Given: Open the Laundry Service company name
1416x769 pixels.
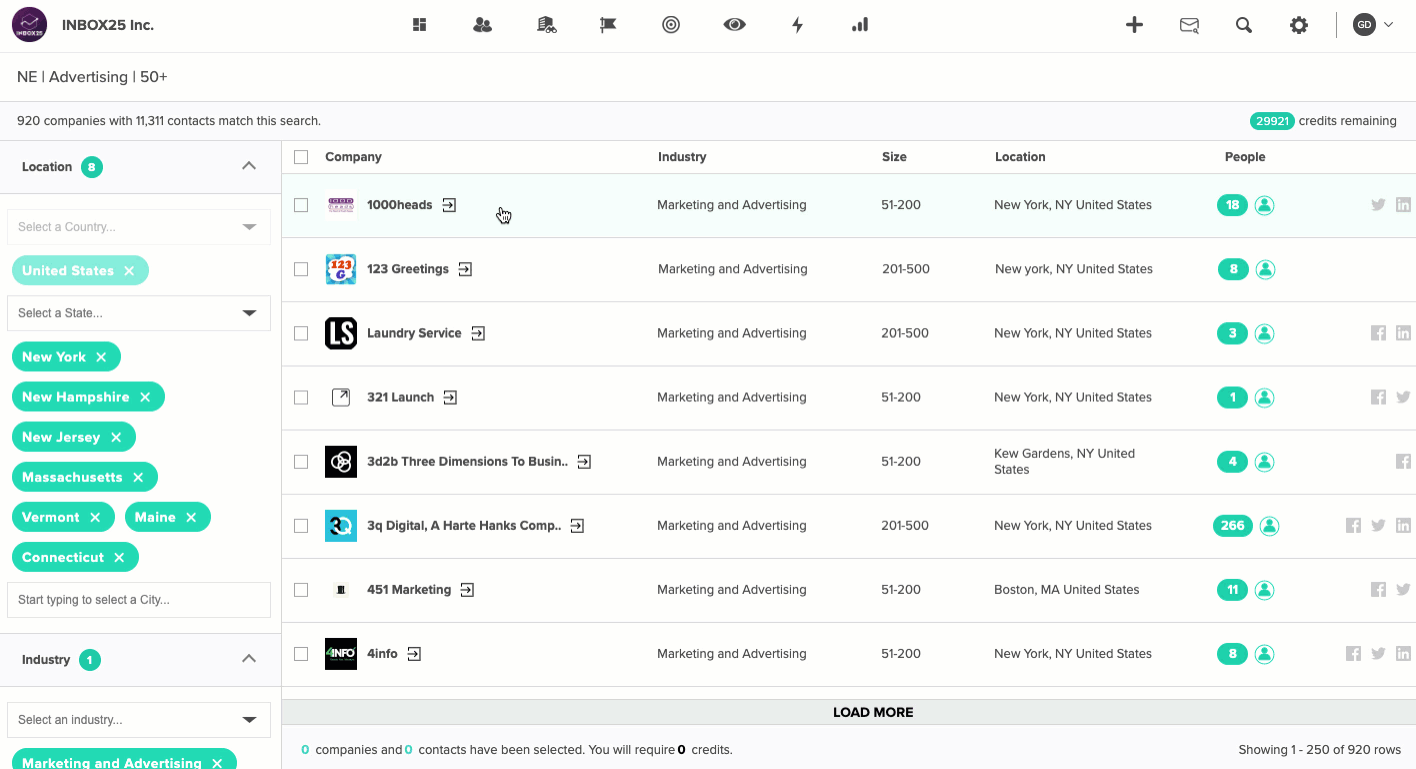Looking at the screenshot, I should [x=414, y=333].
